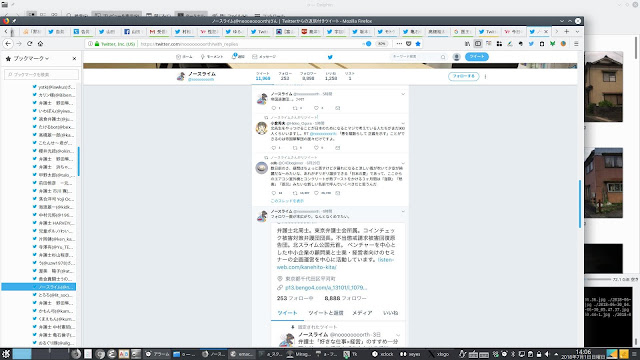
Task: Click the four-squares extension icon in toolbar
Action: (x=499, y=44)
